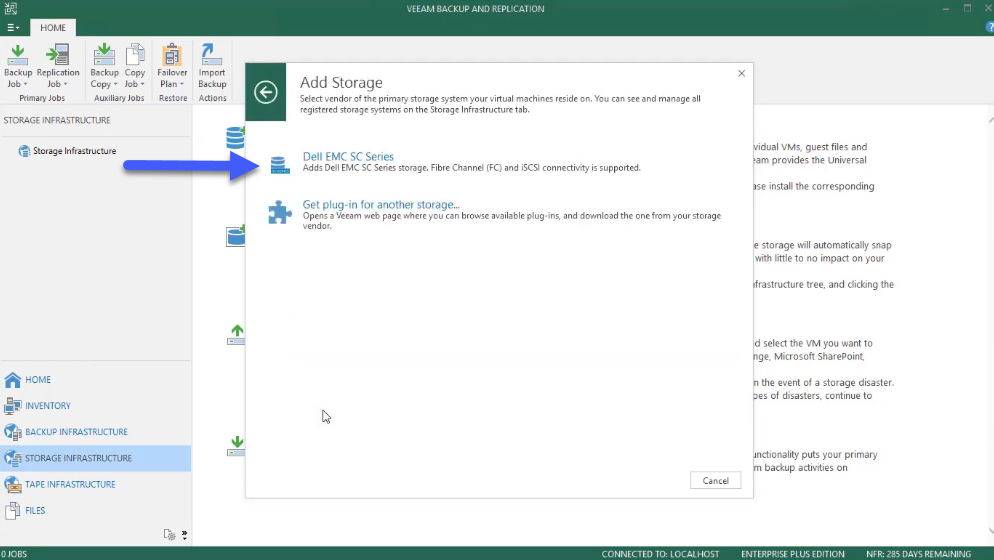Click the Tape Infrastructure navigation icon
Image resolution: width=994 pixels, height=560 pixels.
coord(13,484)
